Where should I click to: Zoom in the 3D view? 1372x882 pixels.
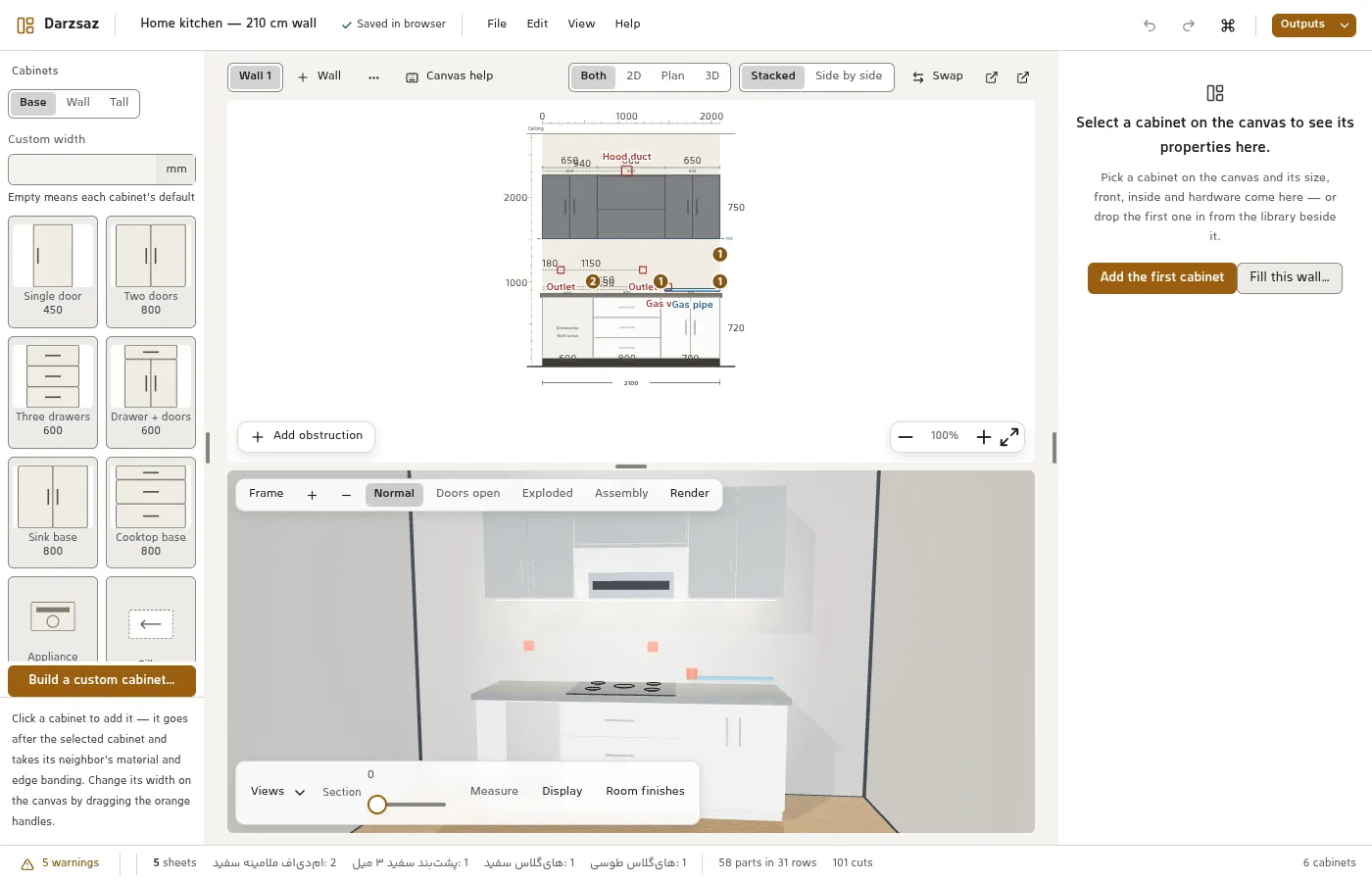pos(312,495)
